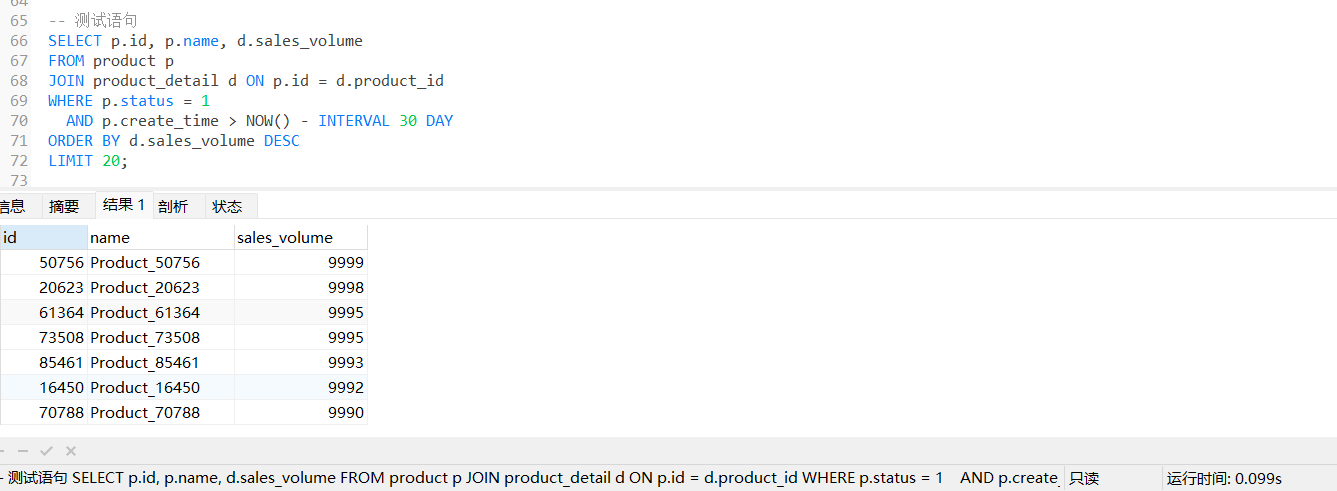Click the id cell 16450

(43, 387)
